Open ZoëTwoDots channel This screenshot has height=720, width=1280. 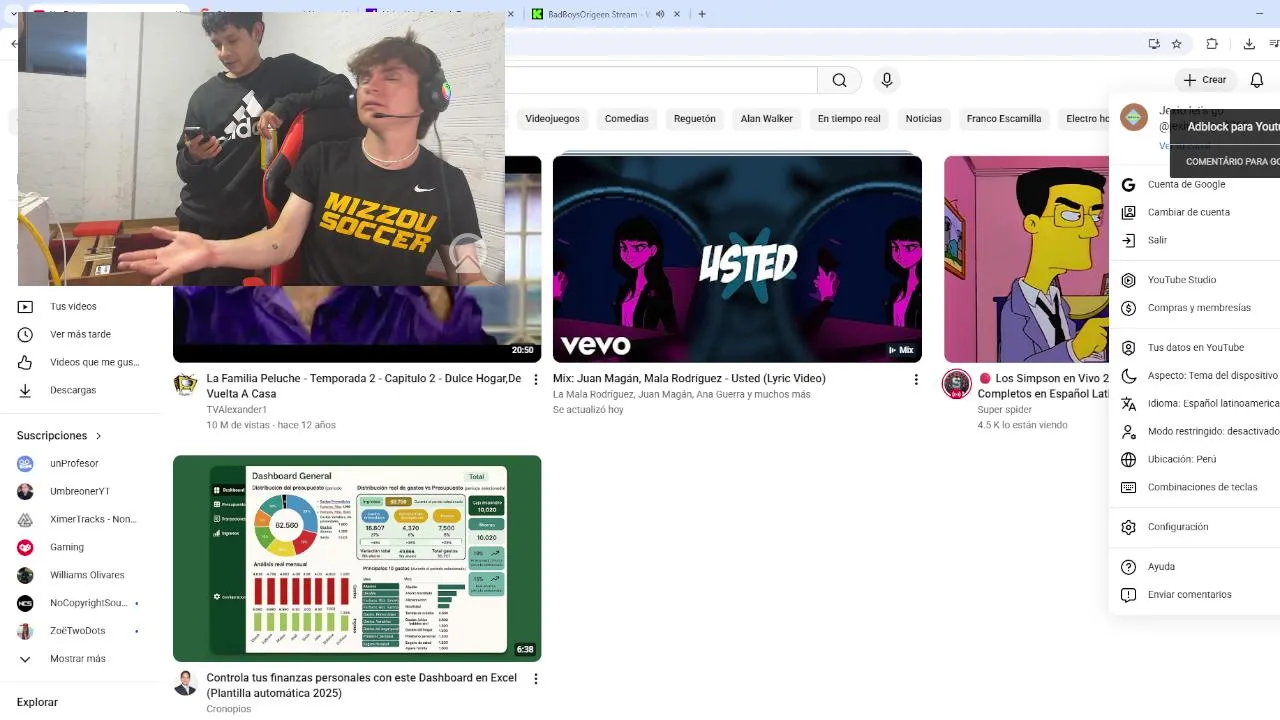tap(80, 631)
